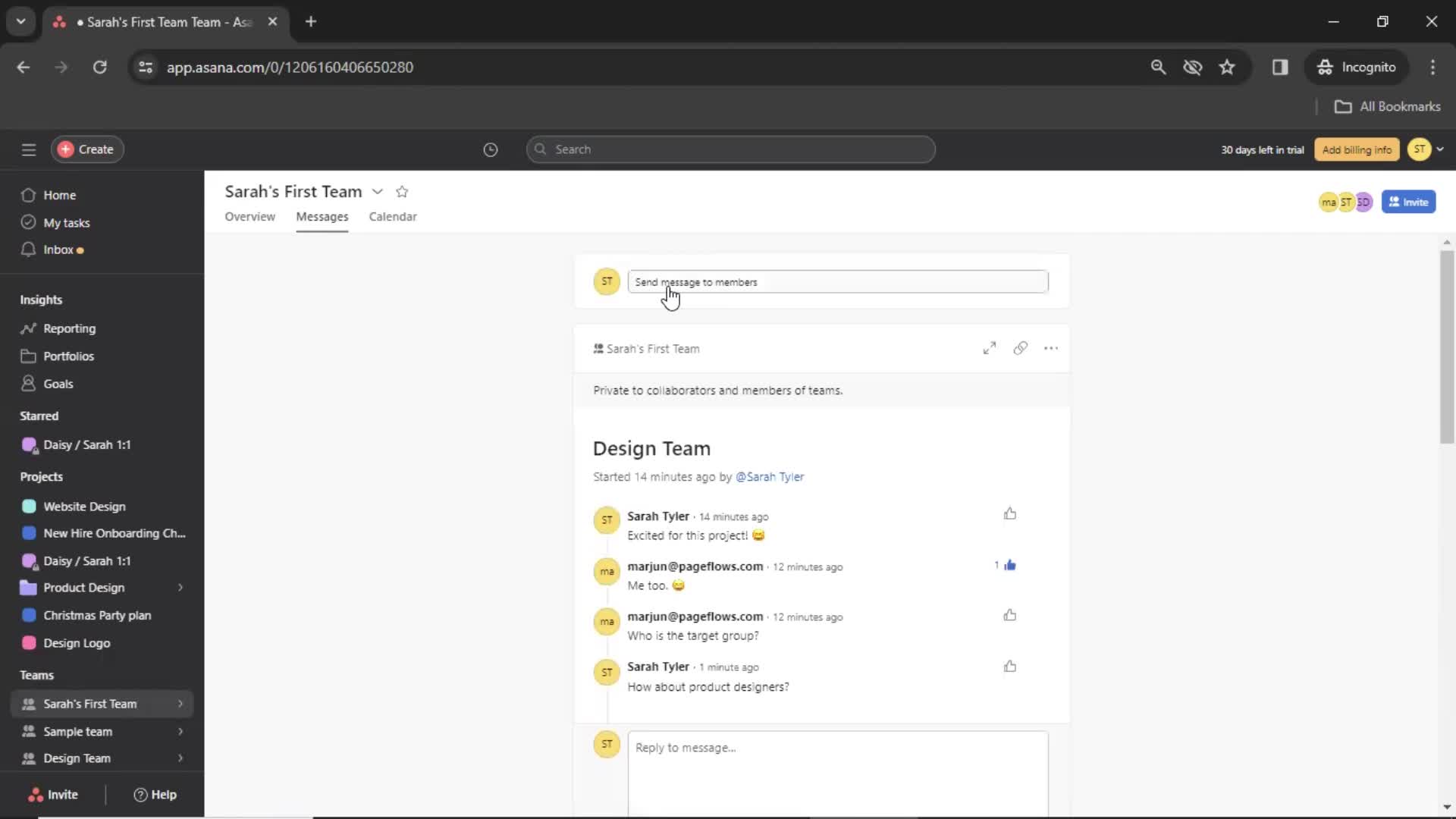Expand the Design Team sidebar section
This screenshot has width=1456, height=819.
[180, 757]
